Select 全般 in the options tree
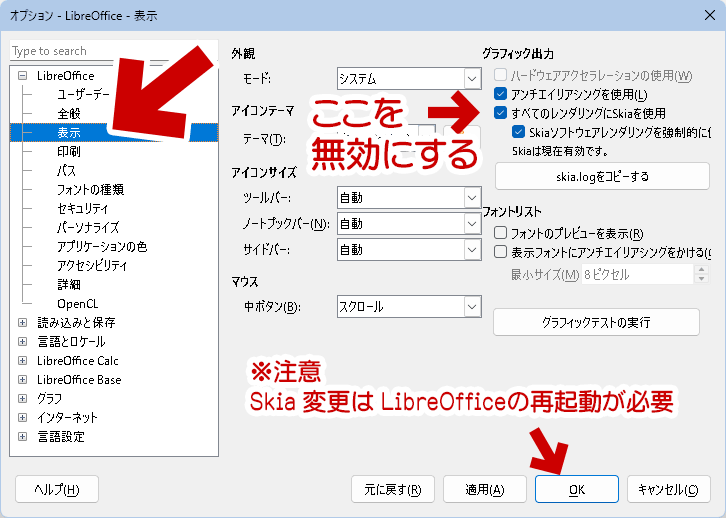Screen dimensions: 726x518 [x=69, y=113]
